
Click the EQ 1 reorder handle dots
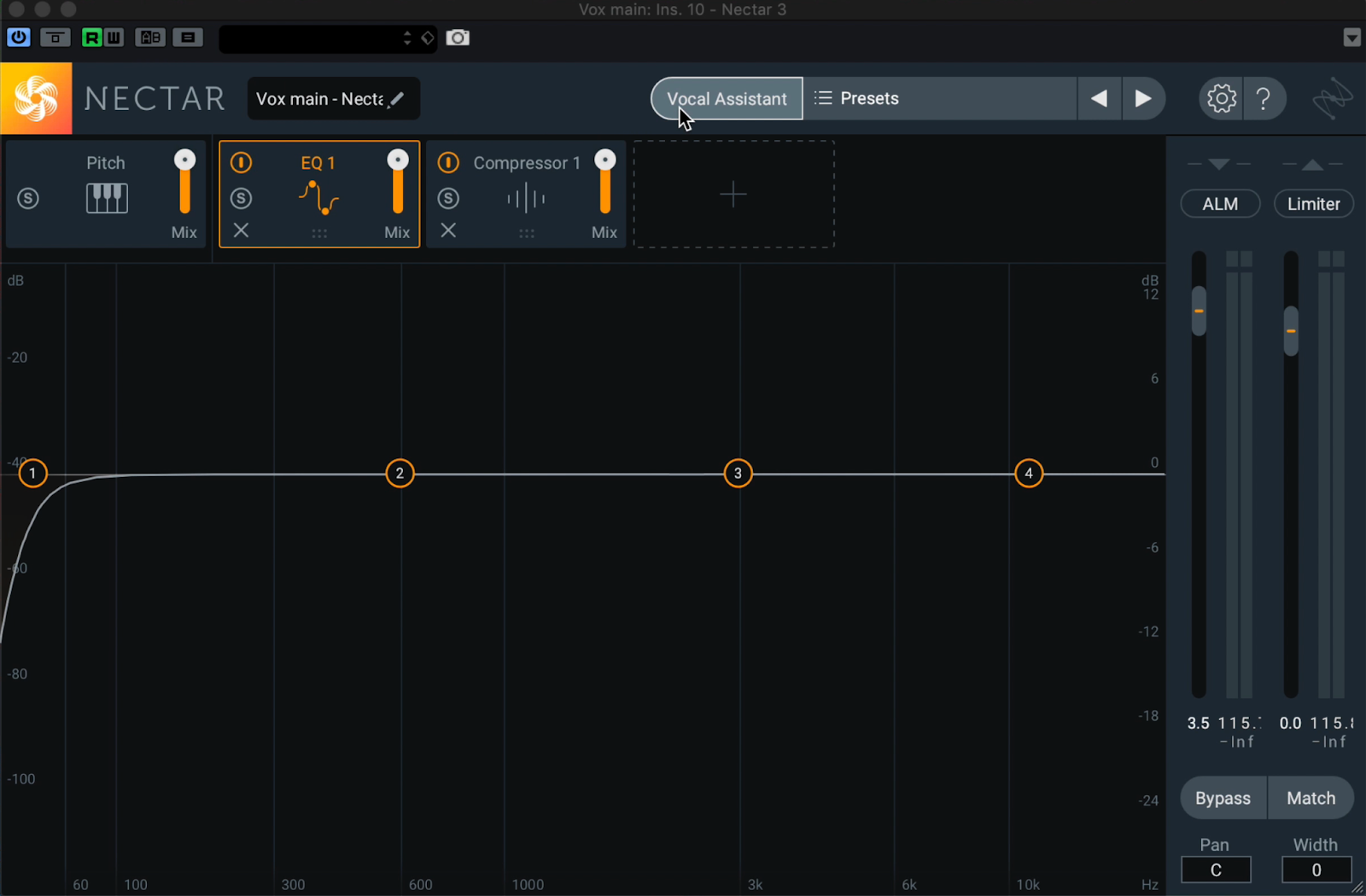click(x=319, y=233)
